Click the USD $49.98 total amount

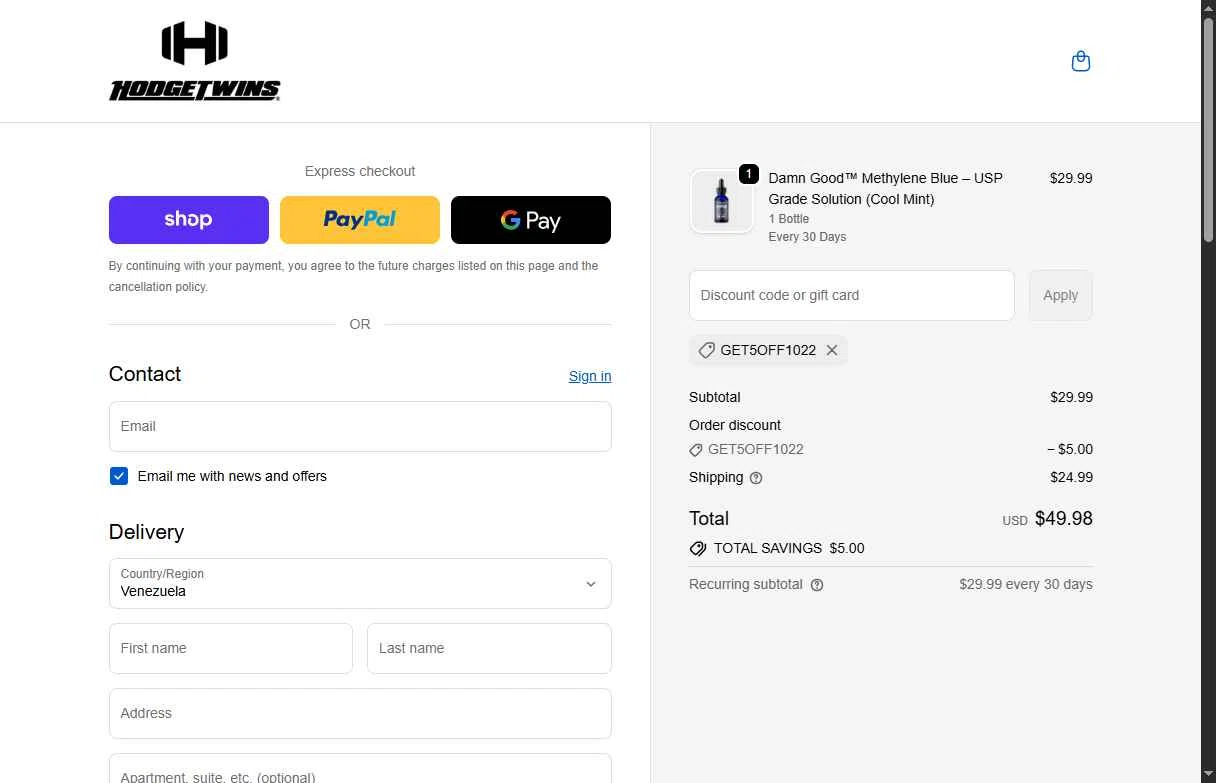(x=1047, y=519)
